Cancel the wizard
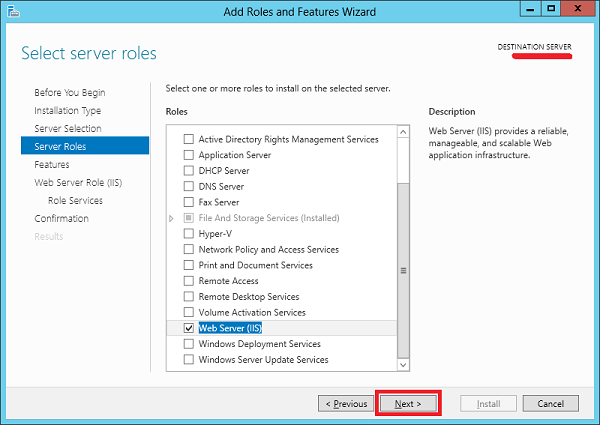 click(550, 404)
